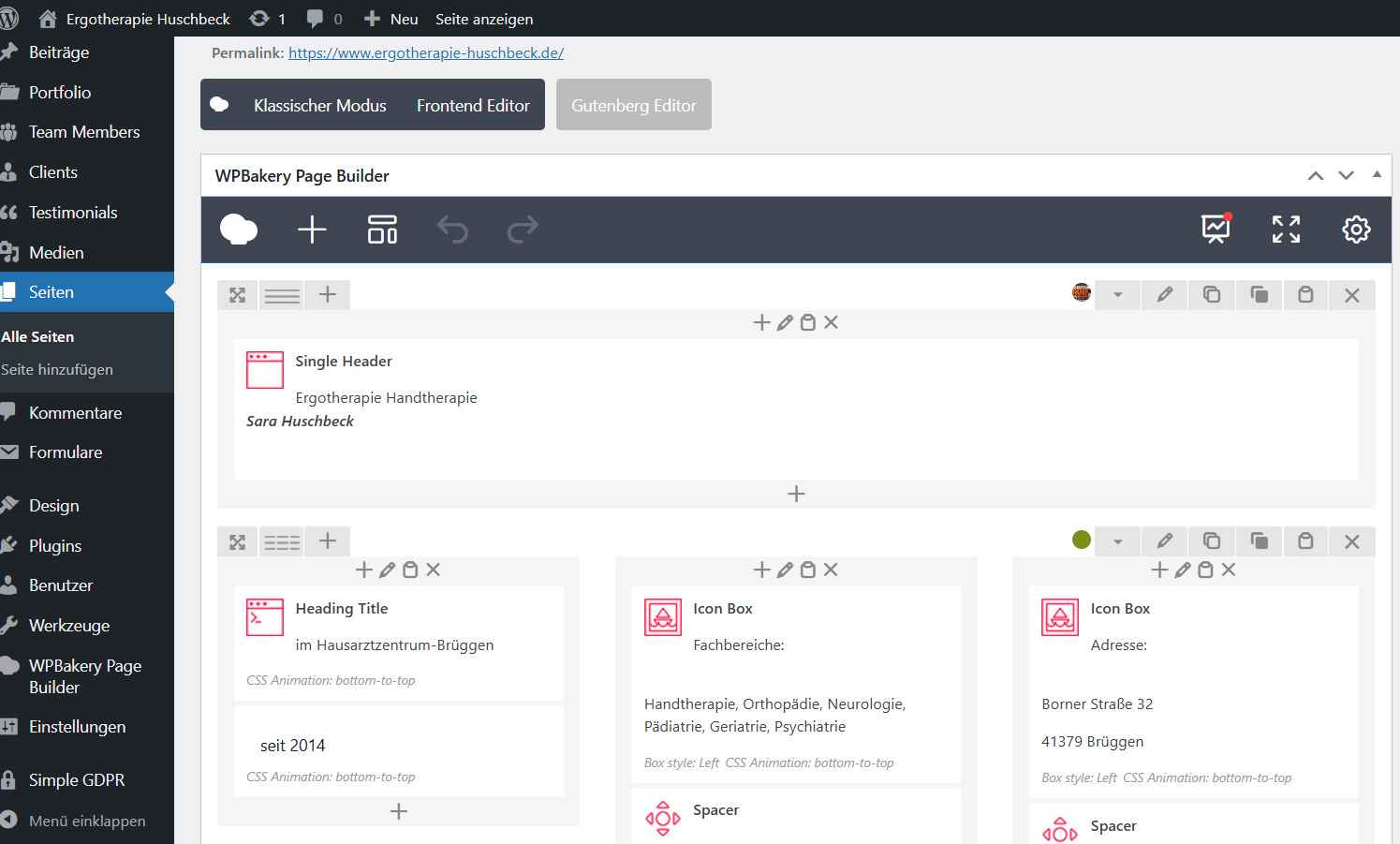Viewport: 1400px width, 844px height.
Task: Edit second row with pencil icon
Action: [1165, 541]
